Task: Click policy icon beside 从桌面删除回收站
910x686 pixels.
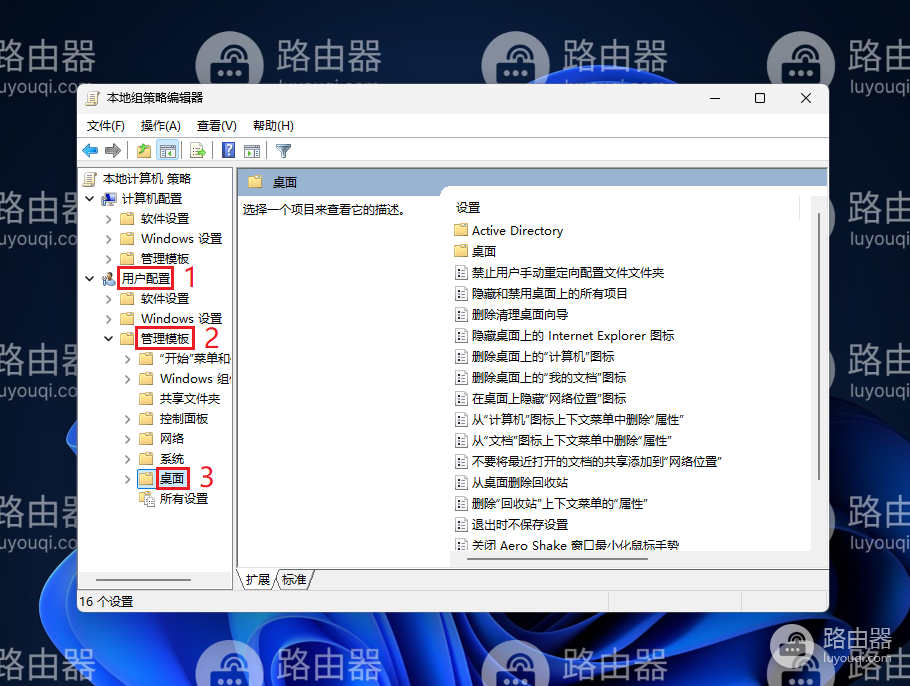Action: 461,482
